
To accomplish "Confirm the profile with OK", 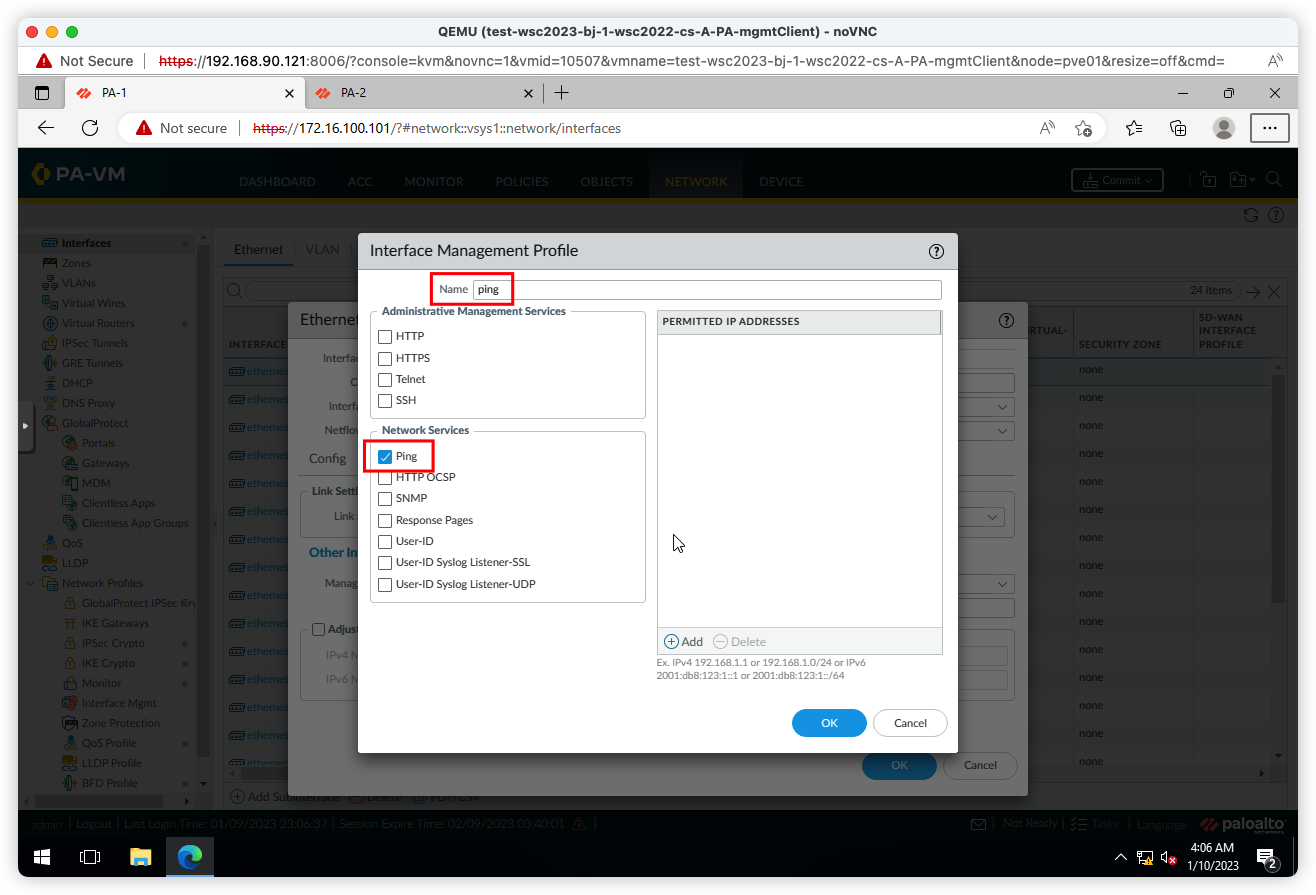I will (x=829, y=723).
